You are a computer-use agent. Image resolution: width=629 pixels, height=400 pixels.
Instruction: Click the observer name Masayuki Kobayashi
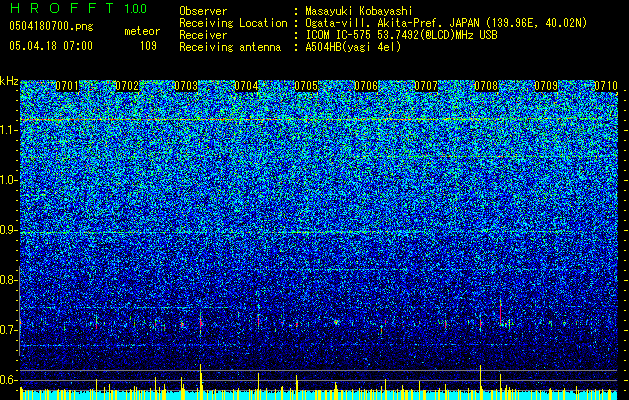[359, 11]
